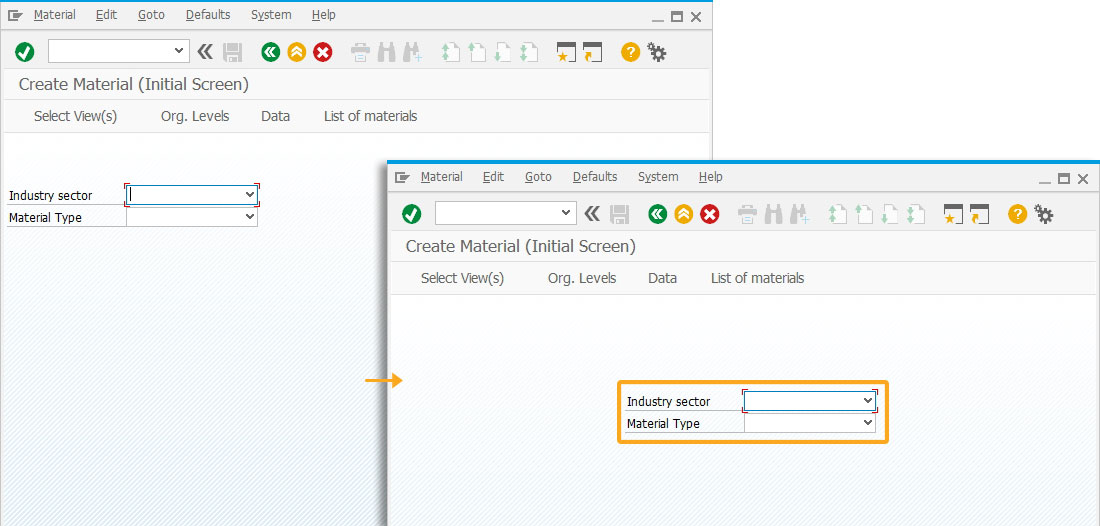Open Goto menu in back window
Viewport: 1100px width, 526px height.
coord(152,15)
